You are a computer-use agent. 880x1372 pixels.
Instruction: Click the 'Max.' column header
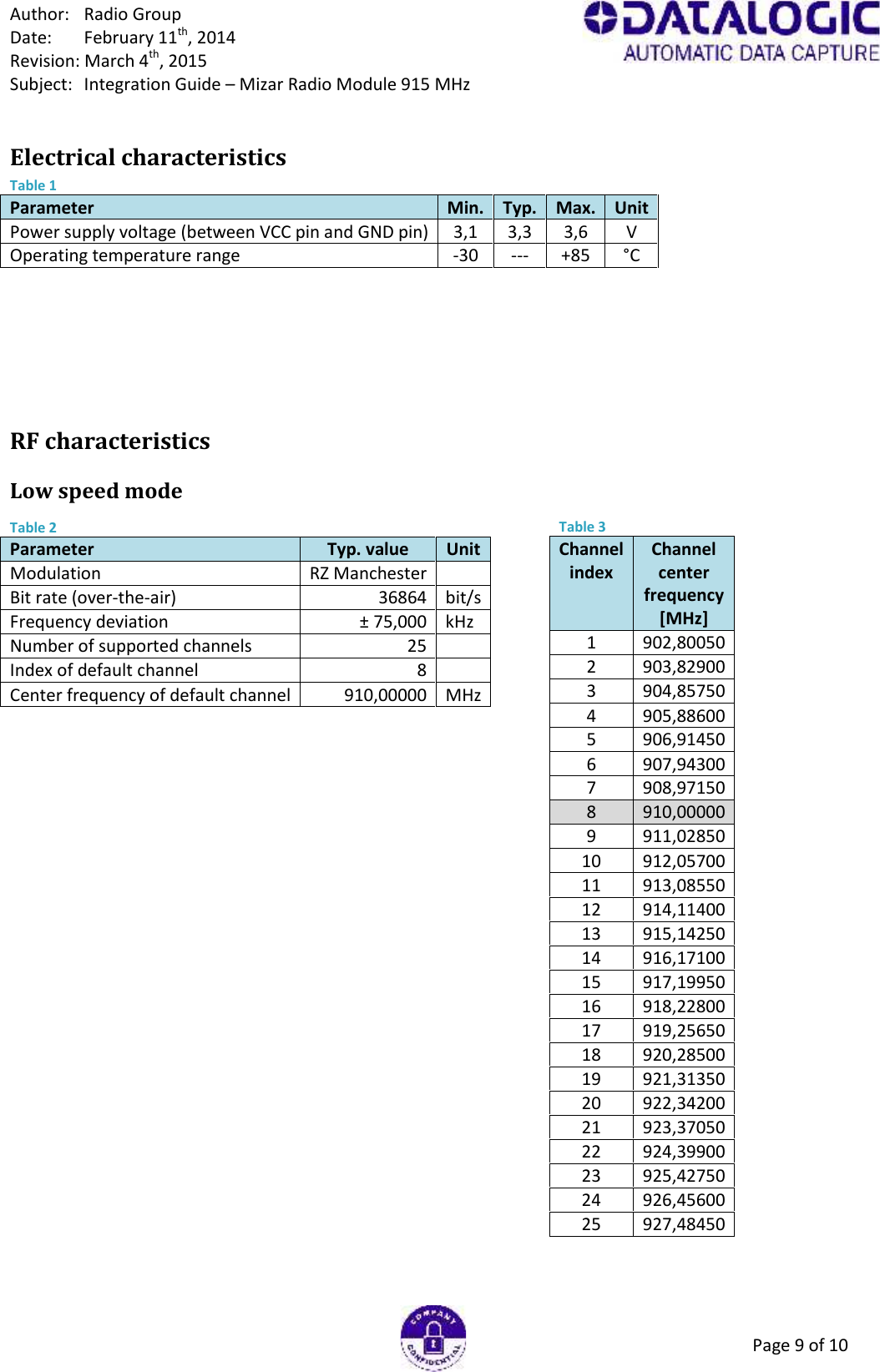tap(575, 208)
